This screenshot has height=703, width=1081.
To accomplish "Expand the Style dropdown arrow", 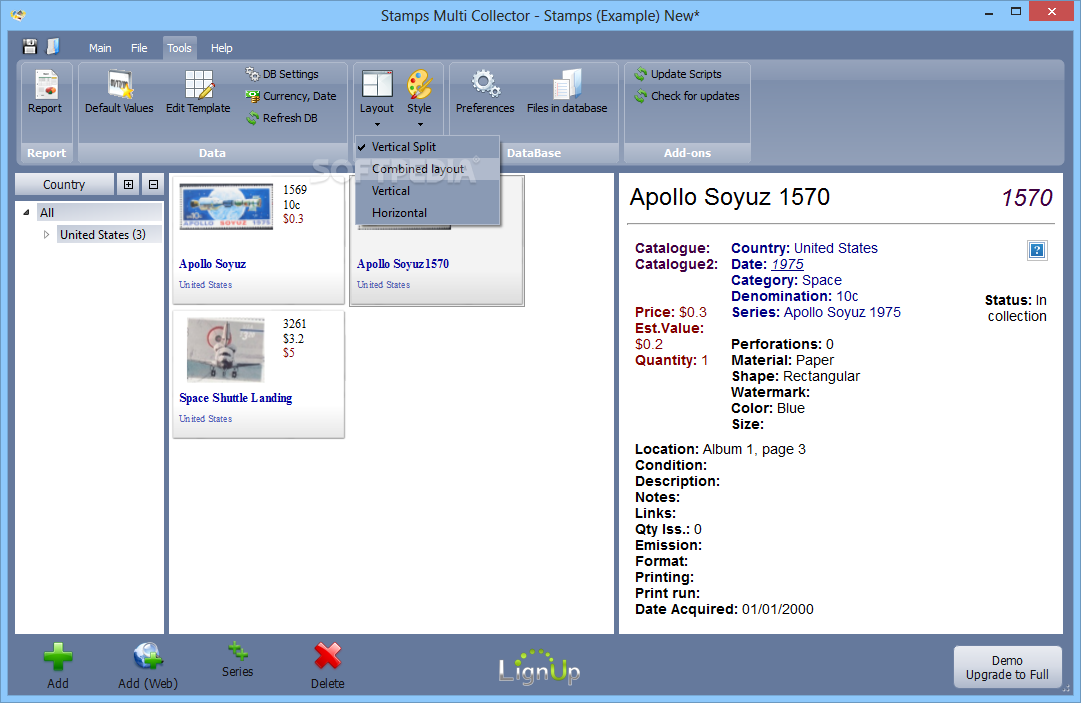I will click(x=420, y=125).
